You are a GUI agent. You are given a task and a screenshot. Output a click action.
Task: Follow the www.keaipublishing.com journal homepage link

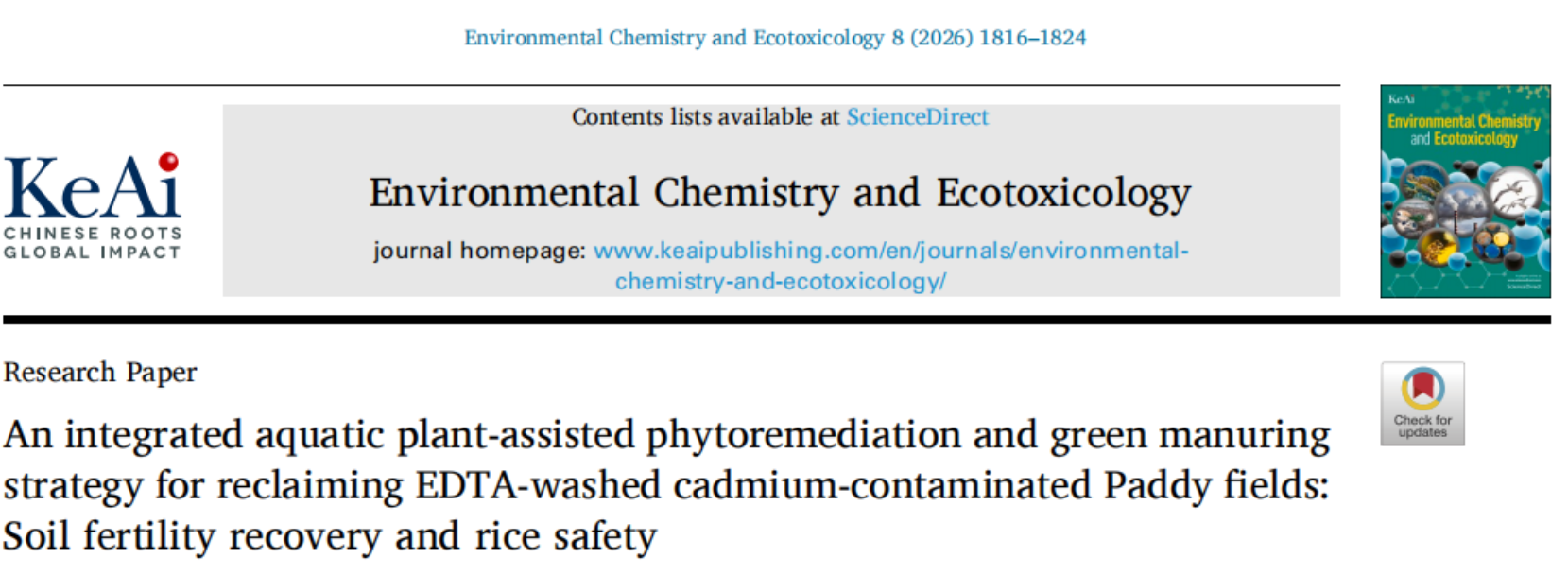[x=890, y=251]
